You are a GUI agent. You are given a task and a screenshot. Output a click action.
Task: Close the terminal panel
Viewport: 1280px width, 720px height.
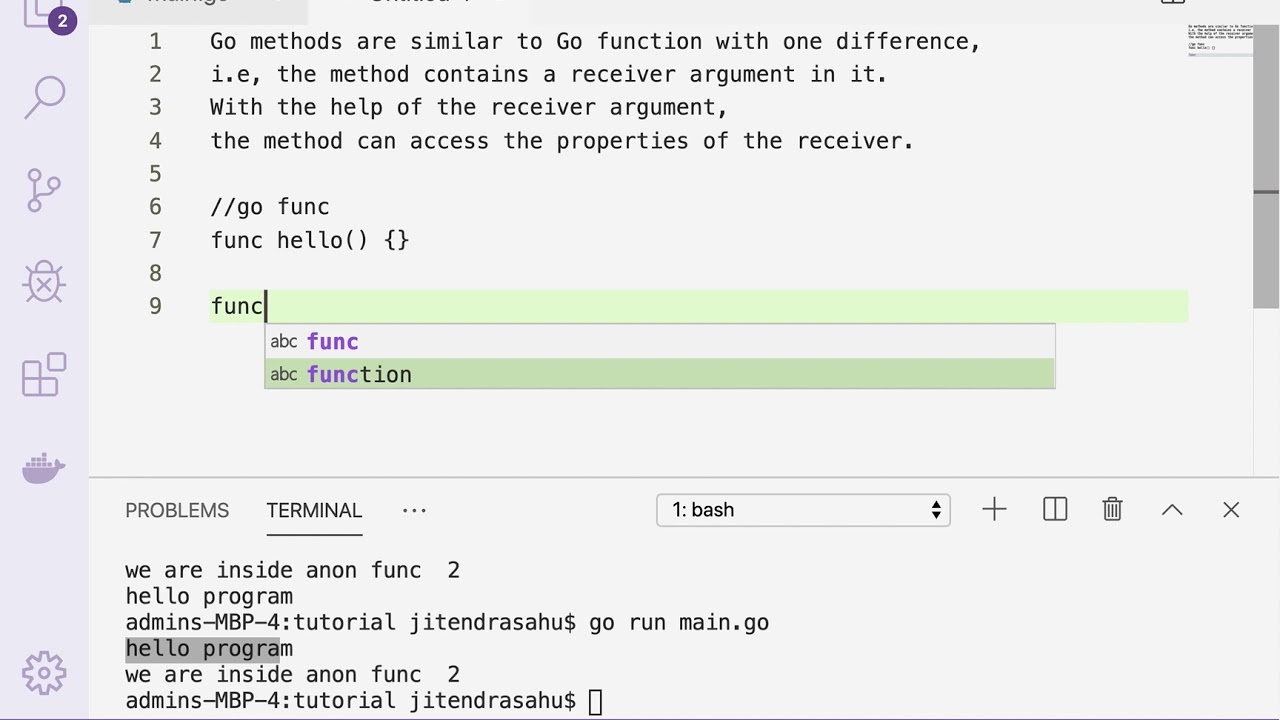pyautogui.click(x=1231, y=510)
